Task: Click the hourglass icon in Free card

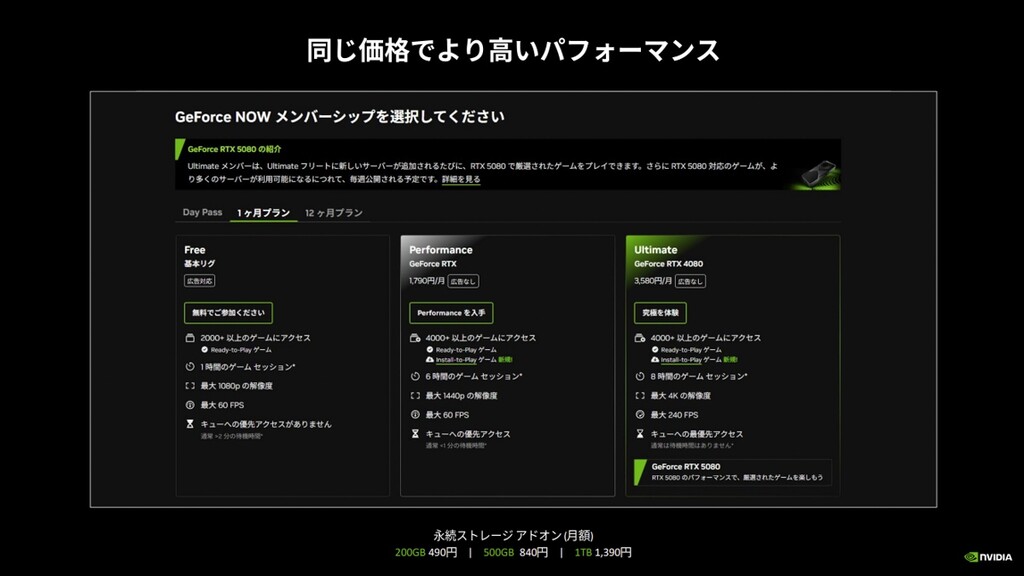Action: pos(190,424)
